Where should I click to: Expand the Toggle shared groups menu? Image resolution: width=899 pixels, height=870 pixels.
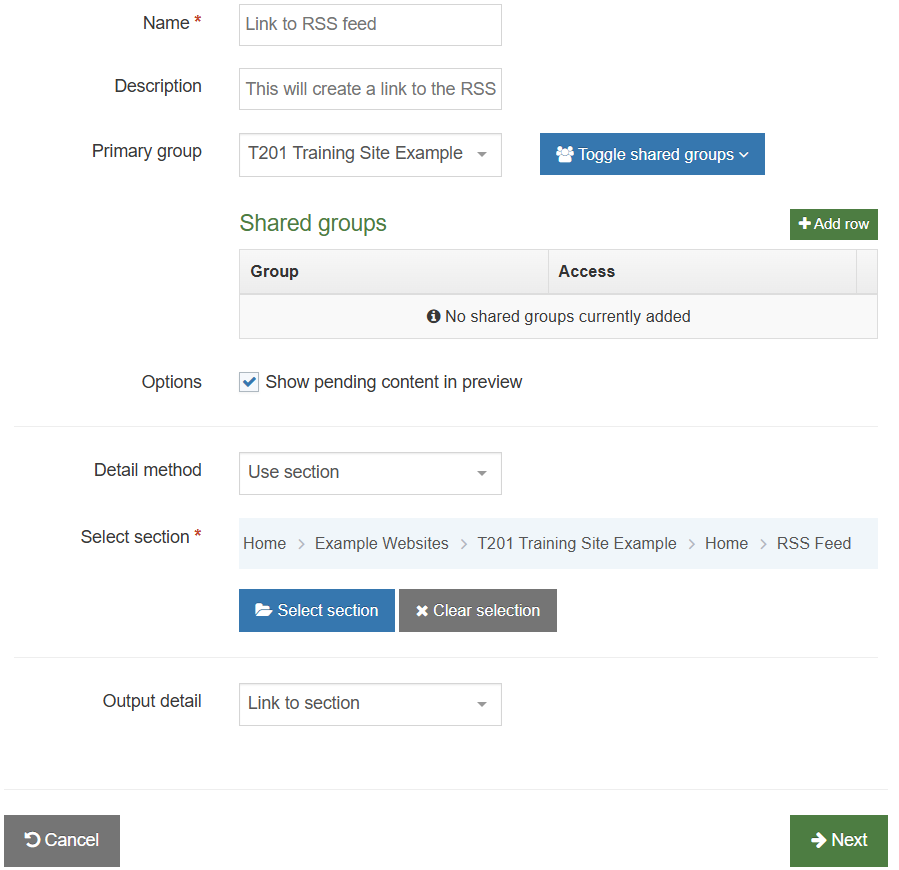coord(652,154)
